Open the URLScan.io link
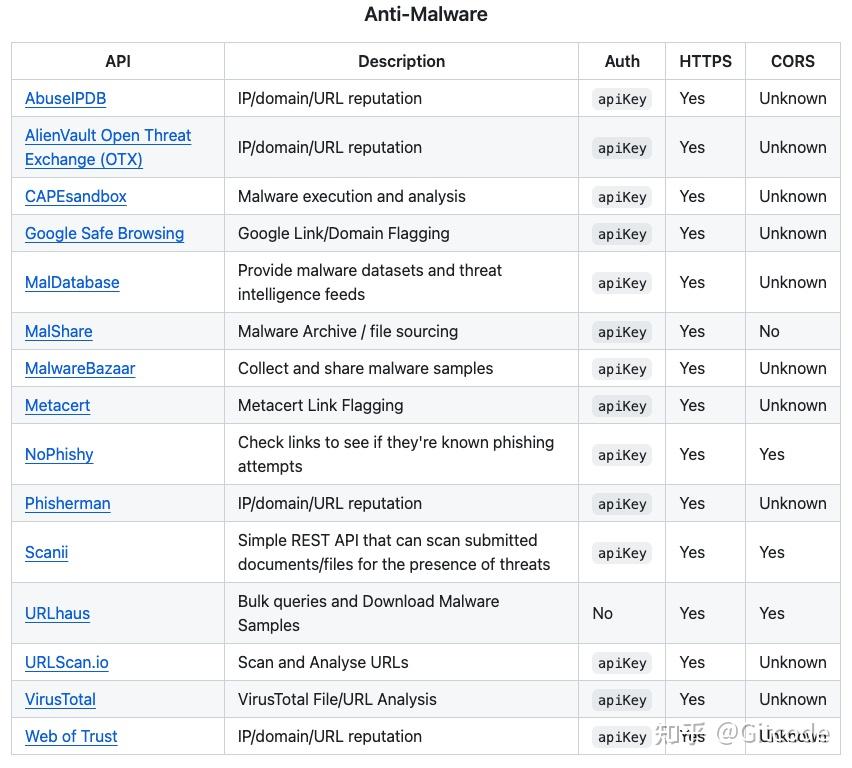 pyautogui.click(x=66, y=663)
